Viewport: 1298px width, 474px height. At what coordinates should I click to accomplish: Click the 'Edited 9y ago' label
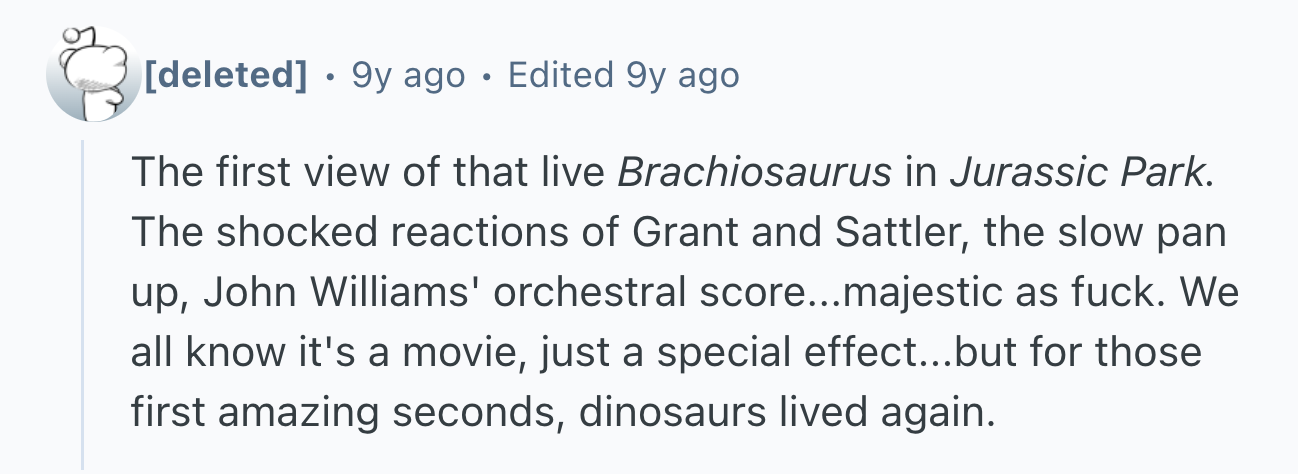pyautogui.click(x=624, y=74)
